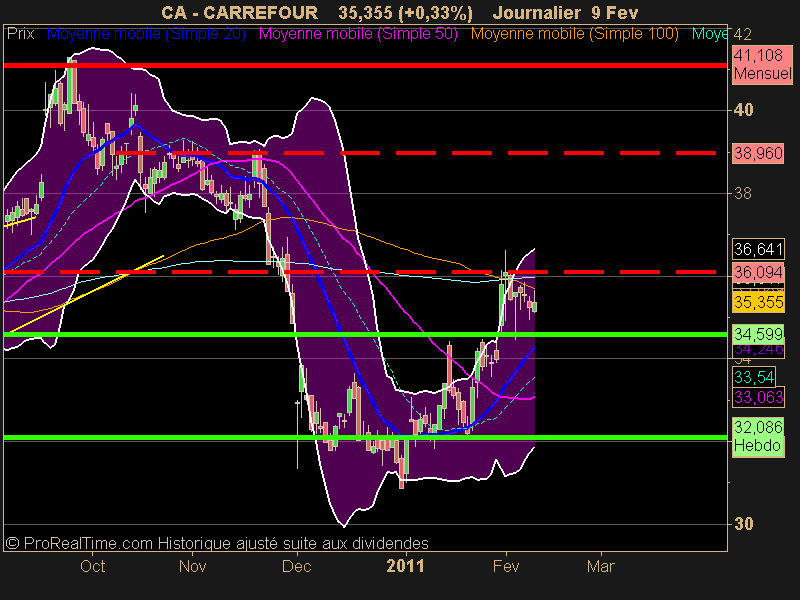Click the CA - CARREFOUR title text
Viewport: 800px width, 600px height.
(x=239, y=12)
